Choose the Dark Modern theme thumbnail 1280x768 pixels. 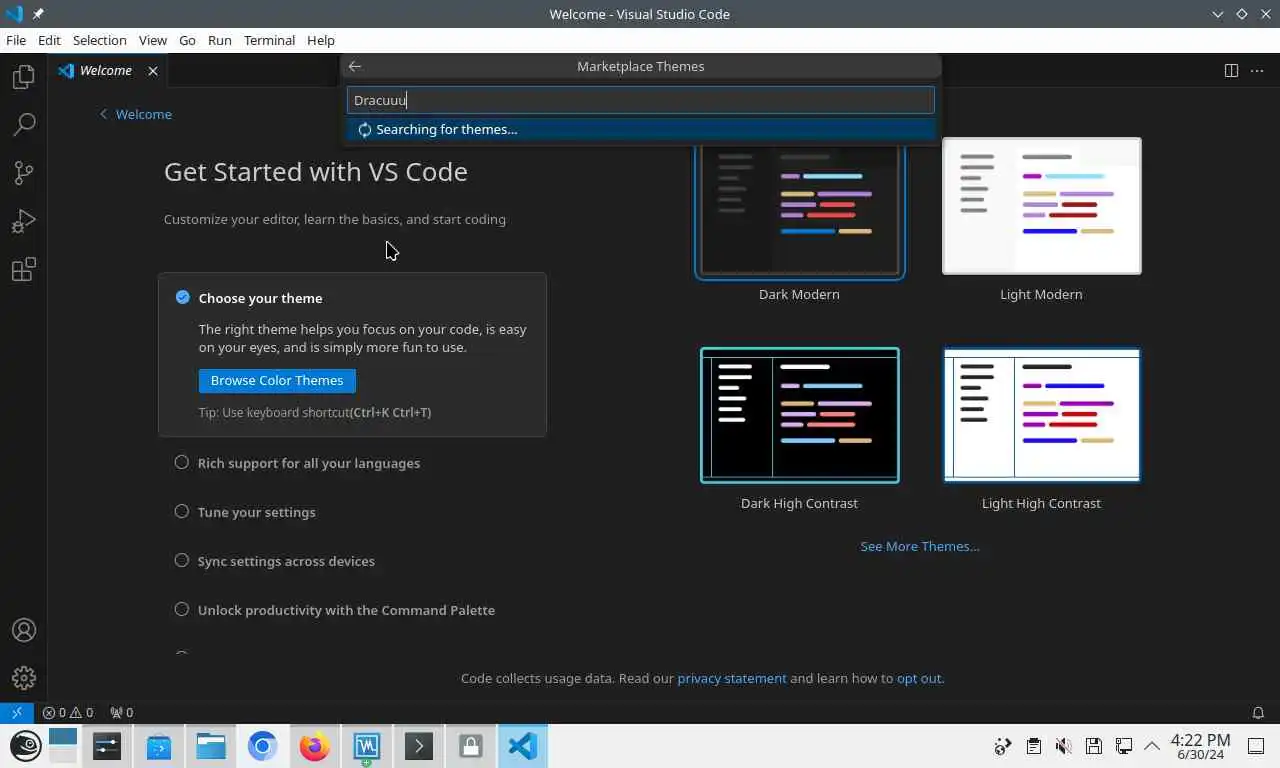point(800,209)
